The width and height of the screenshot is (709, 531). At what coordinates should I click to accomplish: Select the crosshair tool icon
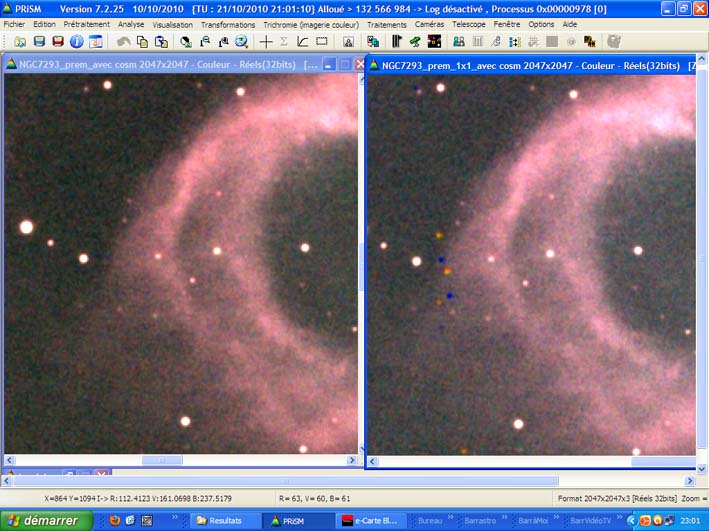[x=266, y=42]
